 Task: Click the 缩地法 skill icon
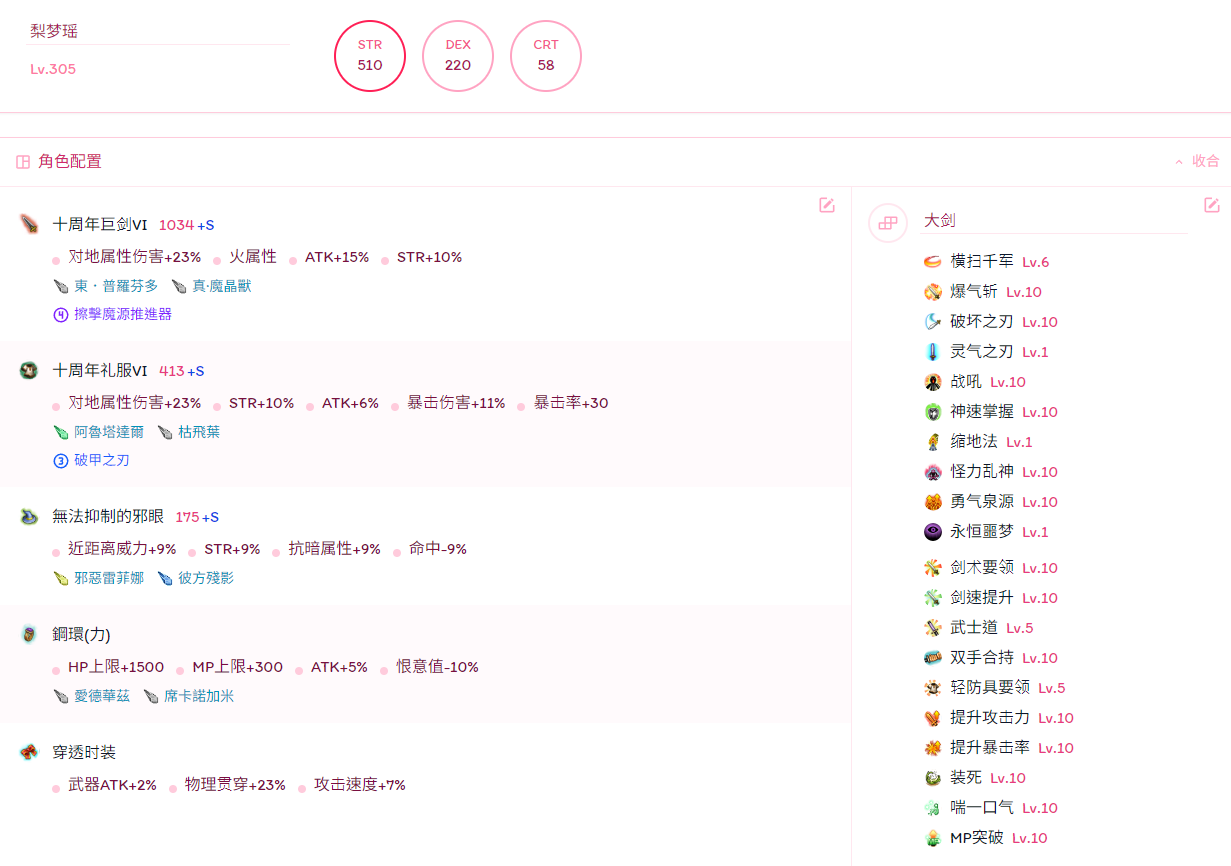933,442
